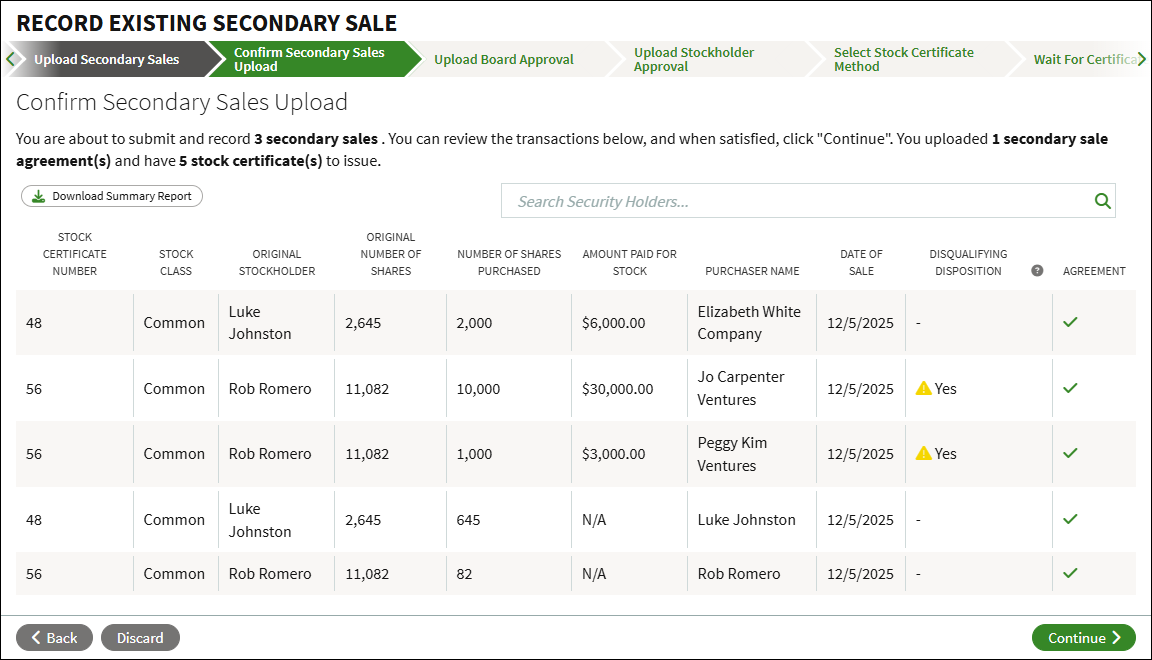
Task: Download the Summary Report
Action: (112, 196)
